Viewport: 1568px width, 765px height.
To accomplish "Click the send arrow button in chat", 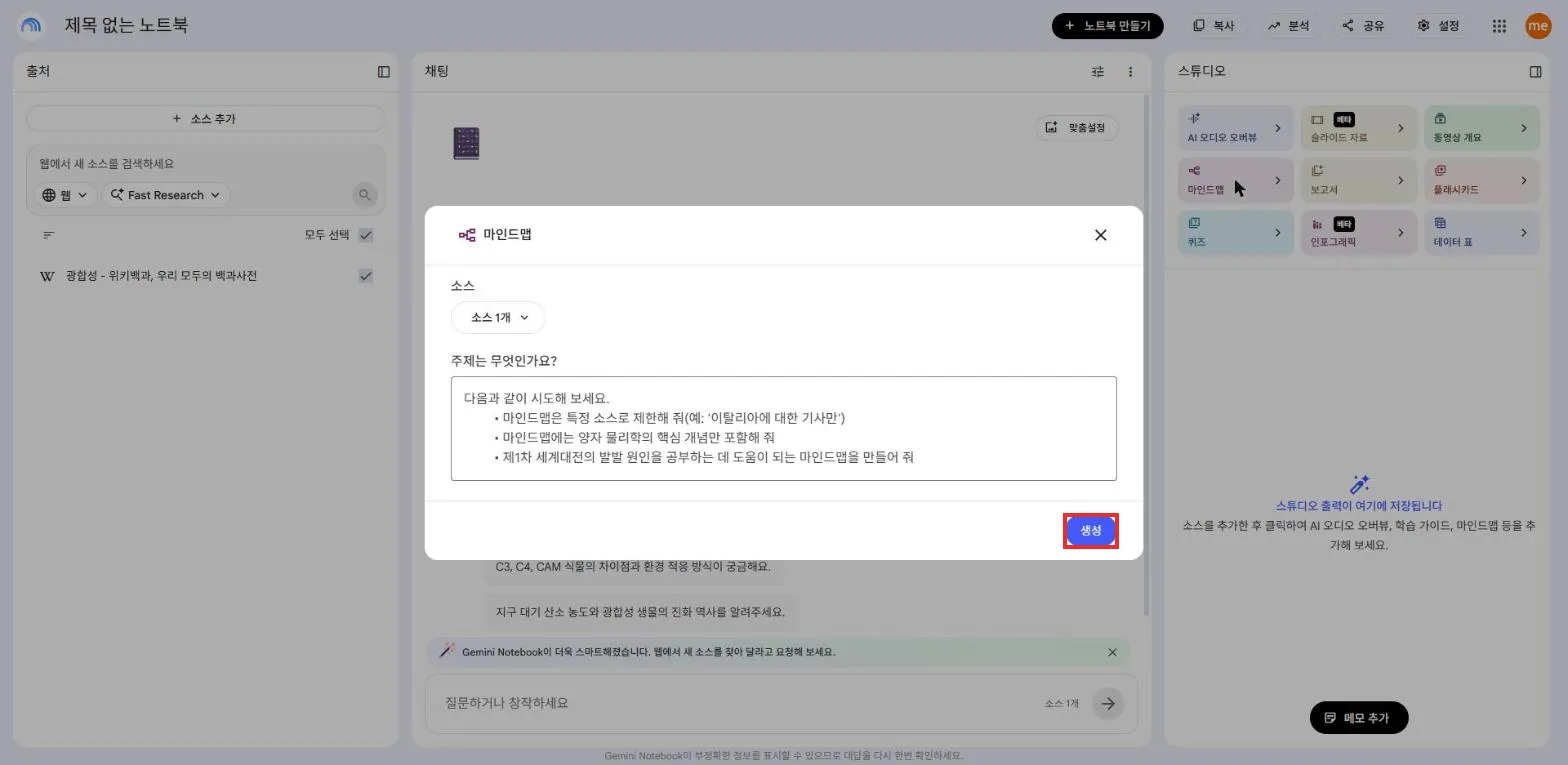I will pos(1107,703).
